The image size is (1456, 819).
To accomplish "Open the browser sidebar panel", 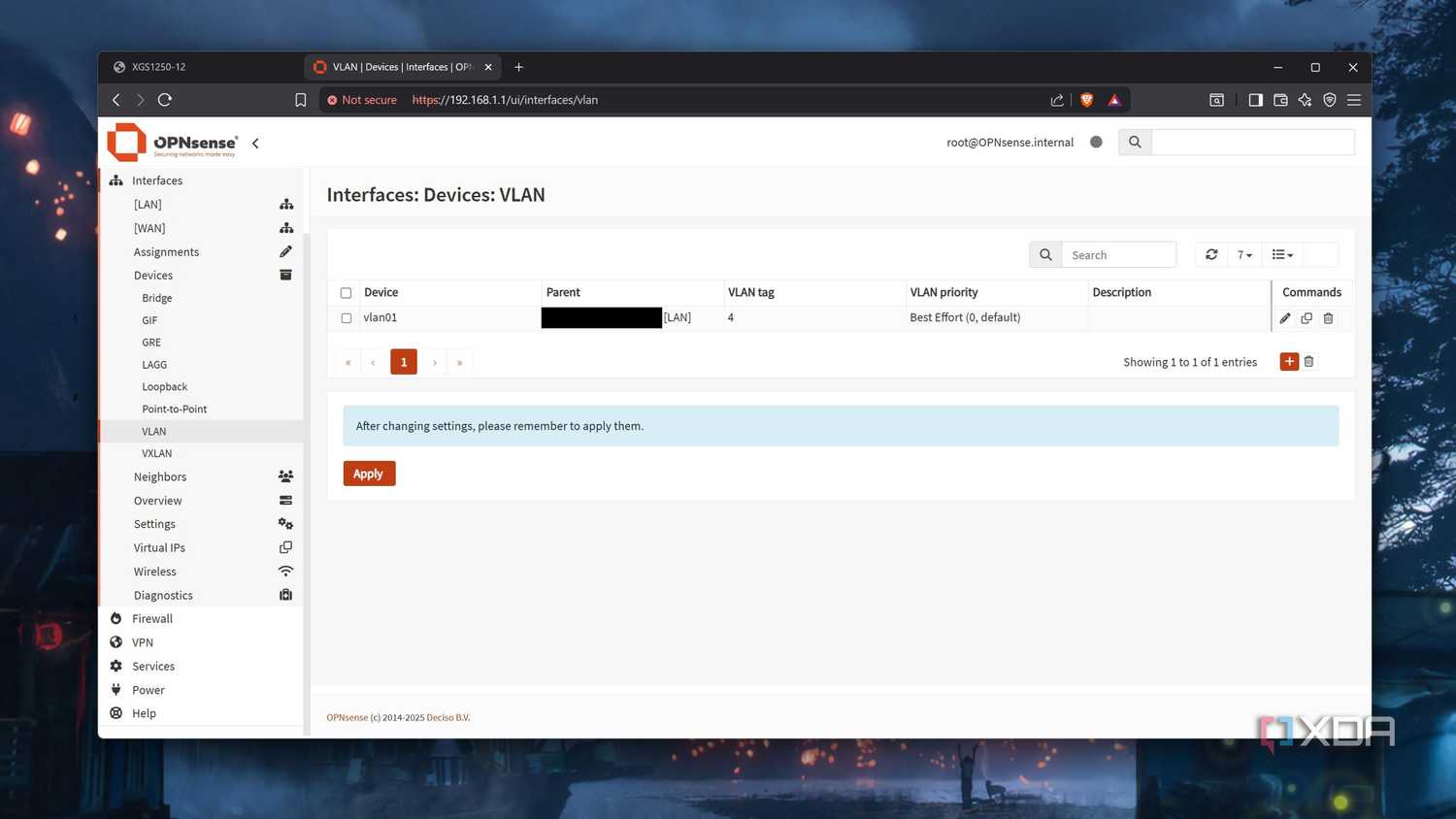I will [x=1255, y=100].
